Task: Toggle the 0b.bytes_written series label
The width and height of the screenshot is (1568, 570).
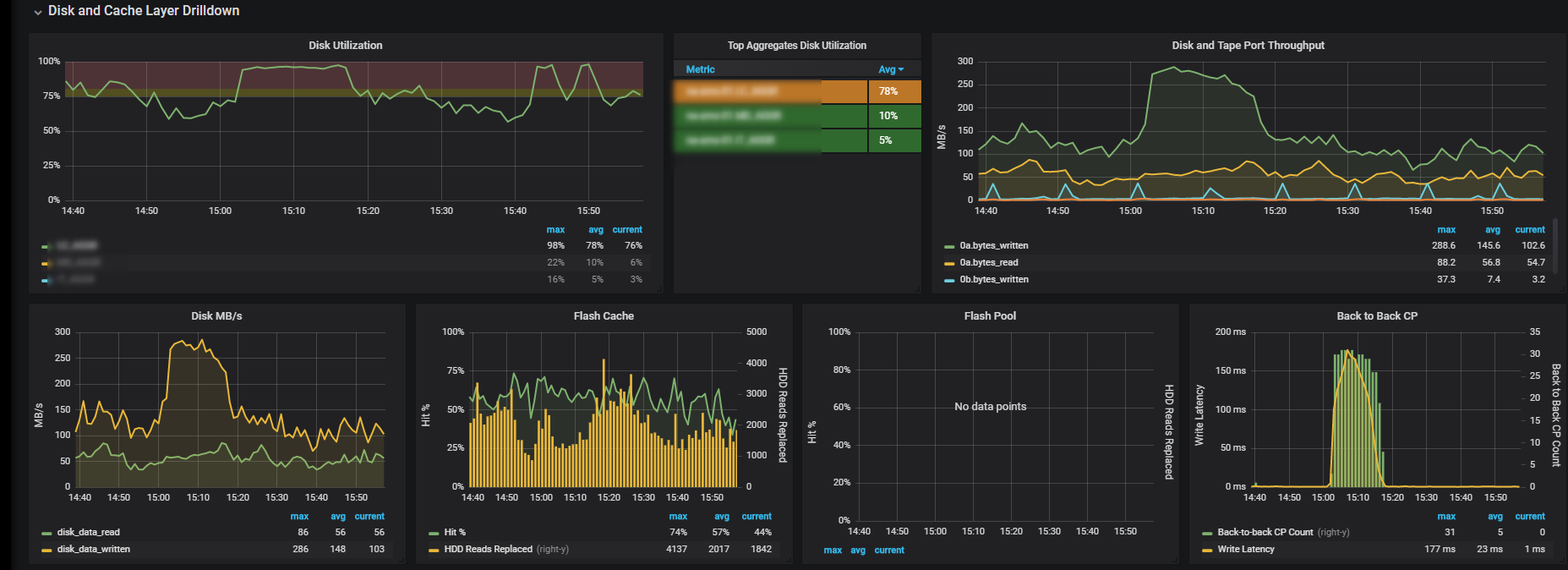Action: (x=993, y=279)
